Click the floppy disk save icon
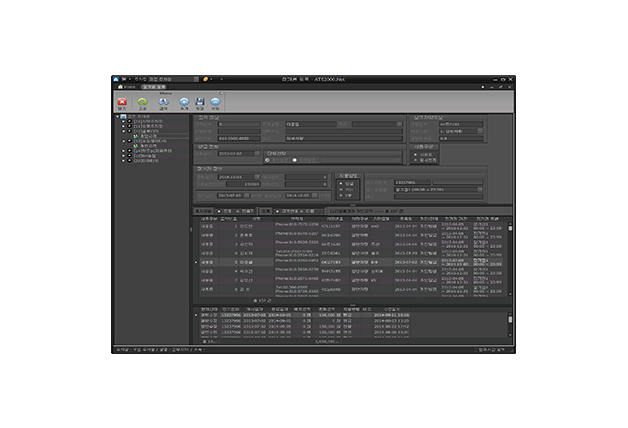Image resolution: width=628 pixels, height=428 pixels. [x=200, y=102]
